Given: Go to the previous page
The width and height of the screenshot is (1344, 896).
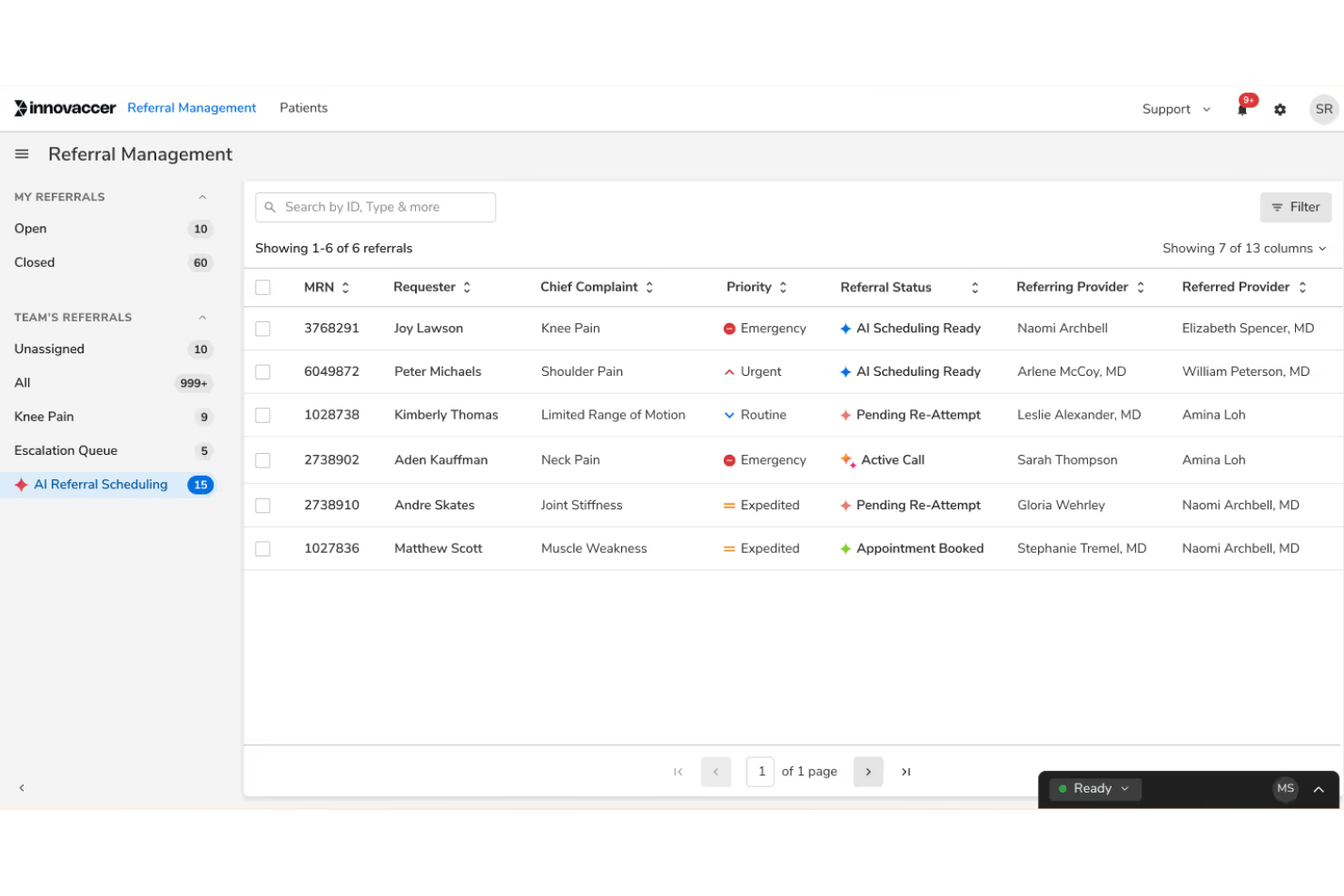Looking at the screenshot, I should 716,772.
